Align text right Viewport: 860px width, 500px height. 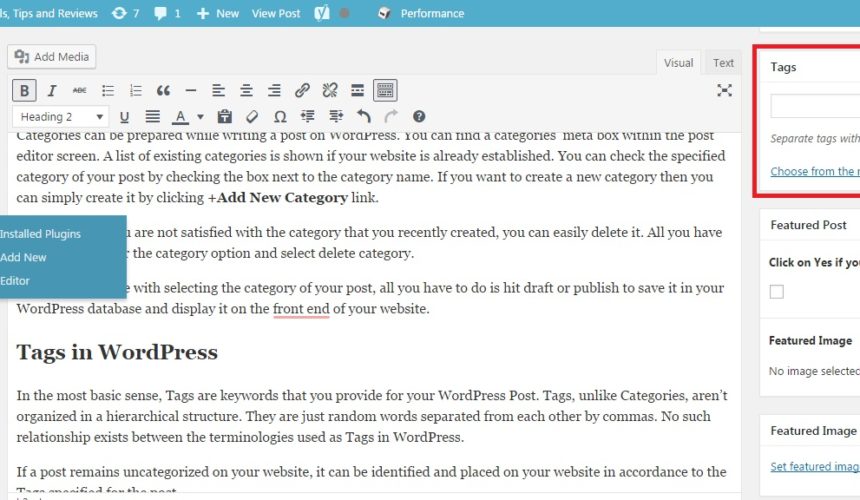[x=274, y=90]
